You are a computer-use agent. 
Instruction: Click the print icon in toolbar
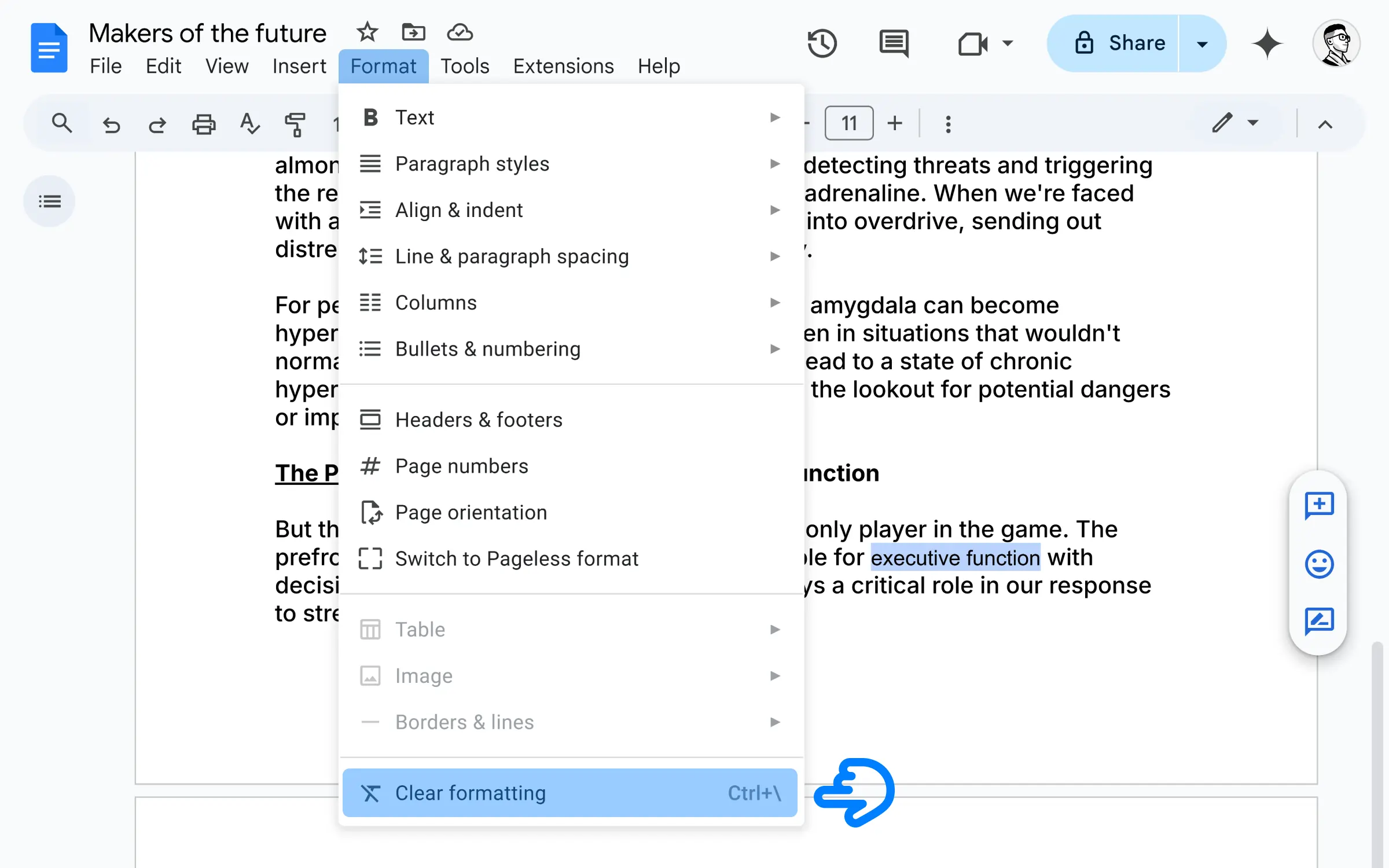[x=204, y=123]
